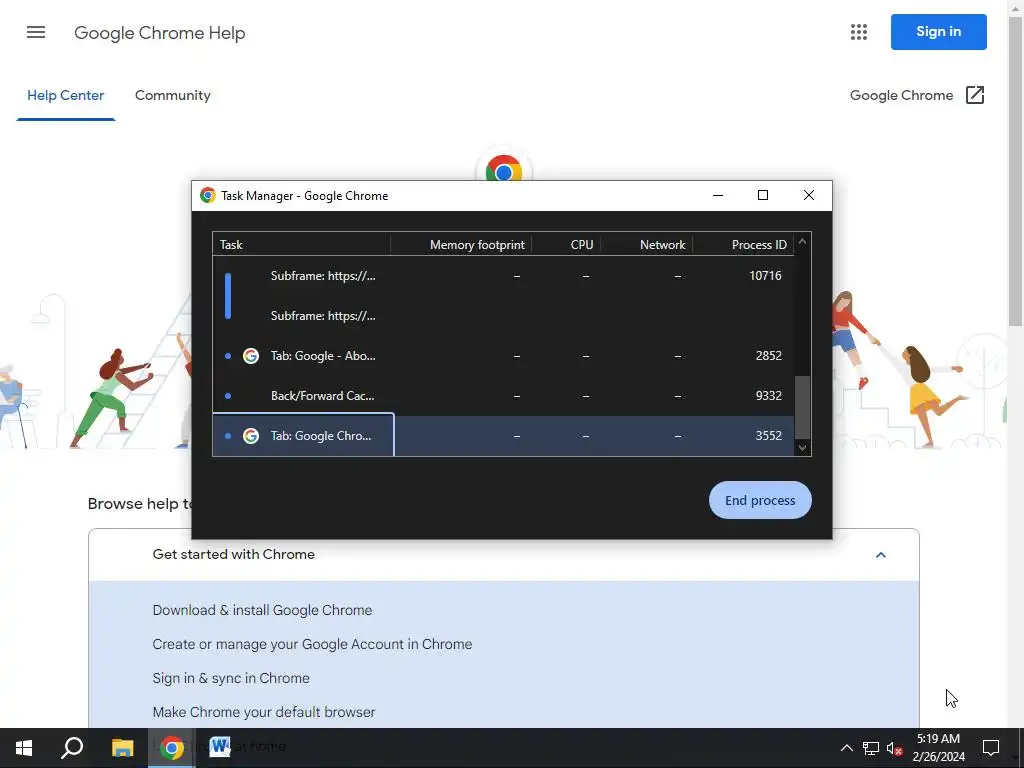This screenshot has width=1024, height=768.
Task: Click process ID 3552
Action: (x=769, y=436)
